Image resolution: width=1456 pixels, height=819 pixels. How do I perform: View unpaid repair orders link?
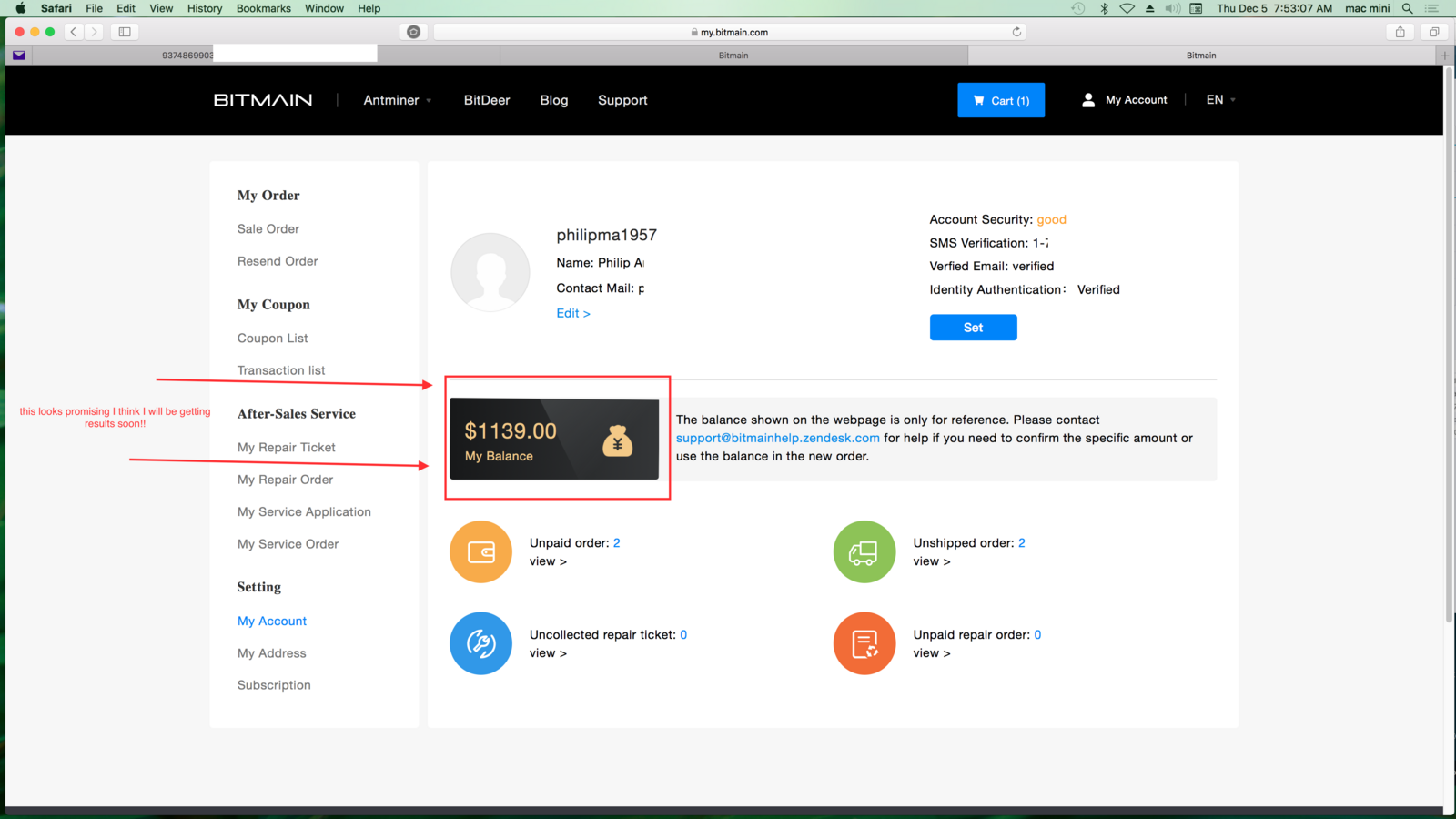click(x=932, y=653)
